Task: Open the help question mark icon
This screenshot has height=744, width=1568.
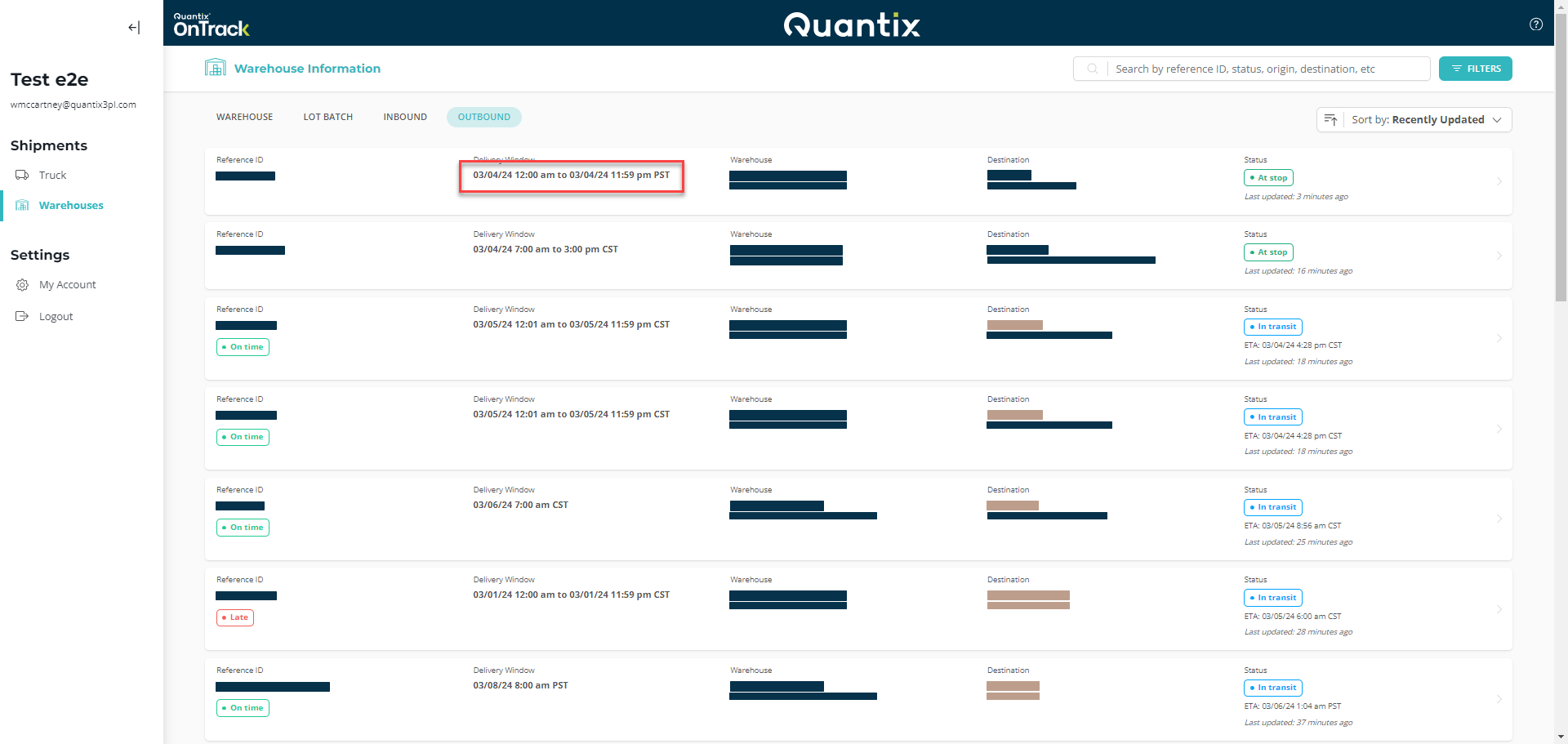Action: click(1536, 24)
